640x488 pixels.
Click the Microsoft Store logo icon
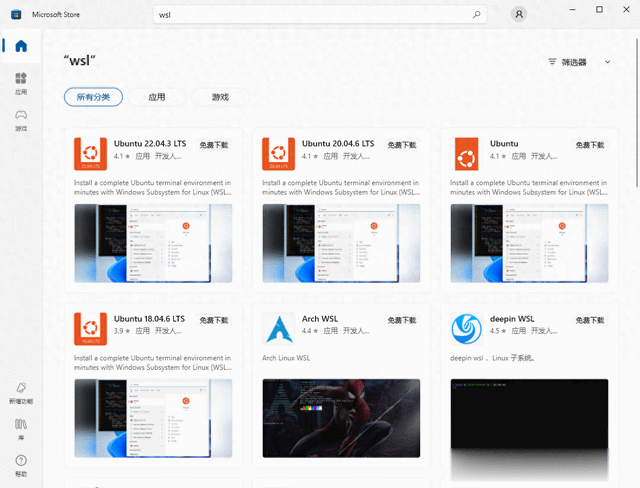(x=16, y=15)
